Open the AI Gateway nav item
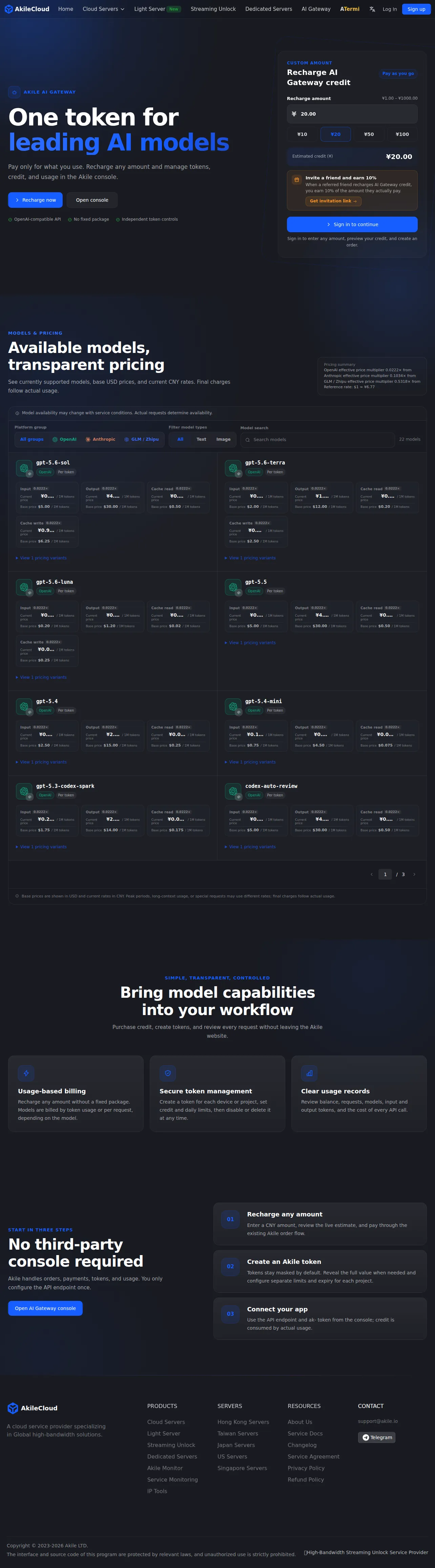The width and height of the screenshot is (435, 1568). pyautogui.click(x=316, y=9)
